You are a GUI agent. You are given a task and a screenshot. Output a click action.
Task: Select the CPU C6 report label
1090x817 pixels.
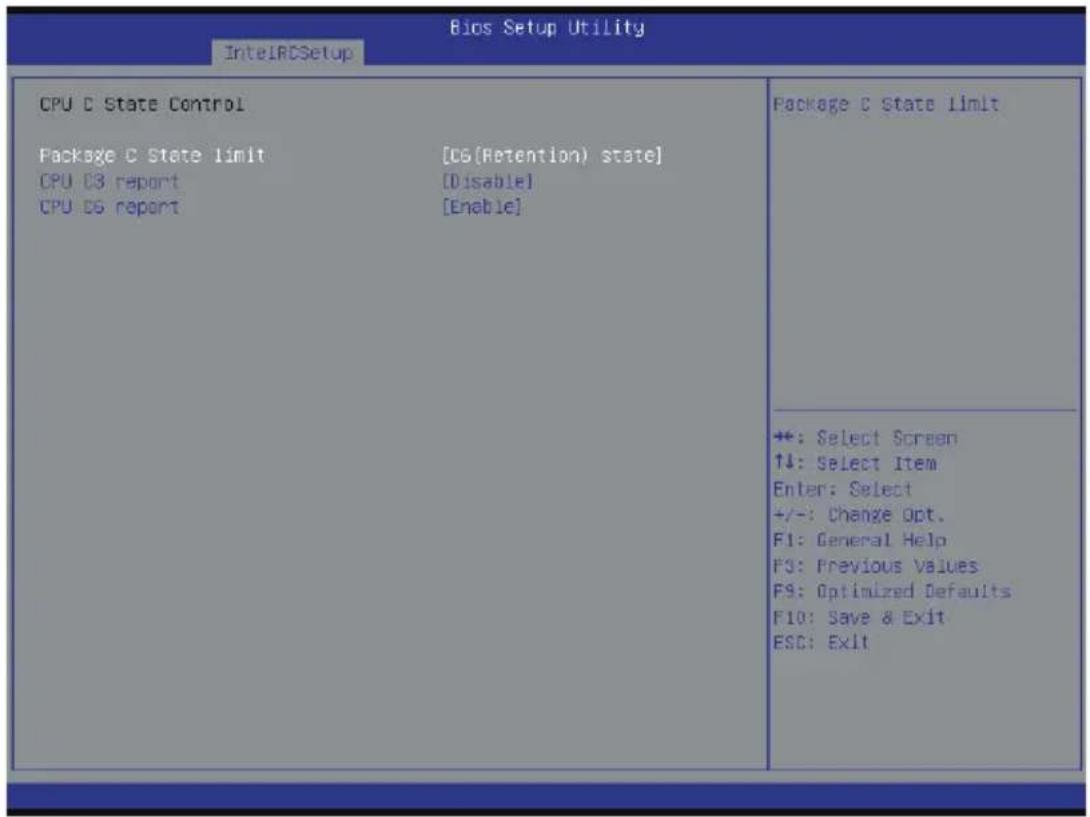pyautogui.click(x=109, y=207)
